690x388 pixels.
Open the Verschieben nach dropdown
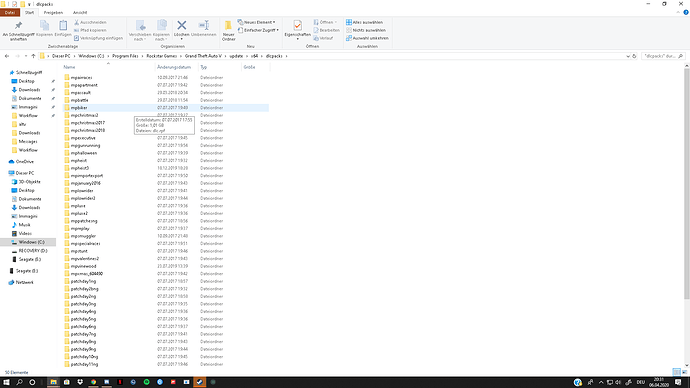(140, 30)
